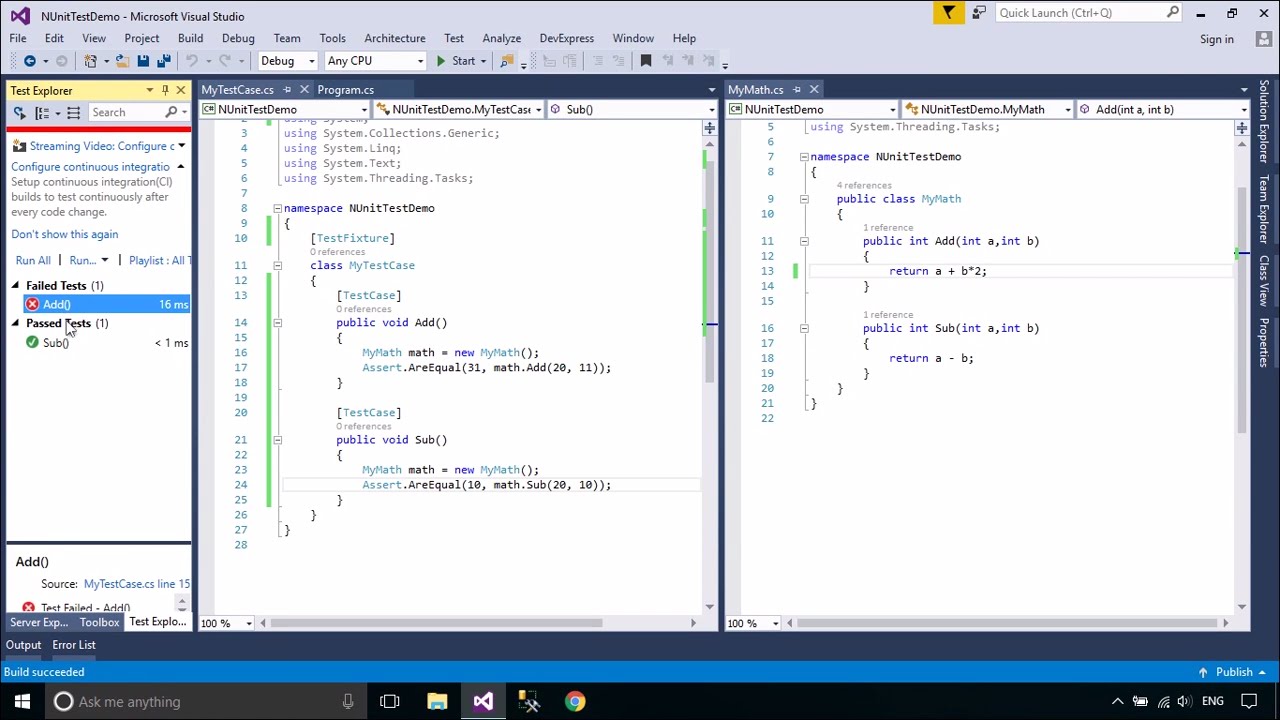This screenshot has width=1280, height=720.
Task: Collapse MyMath class outline in MyMath.cs
Action: point(803,199)
